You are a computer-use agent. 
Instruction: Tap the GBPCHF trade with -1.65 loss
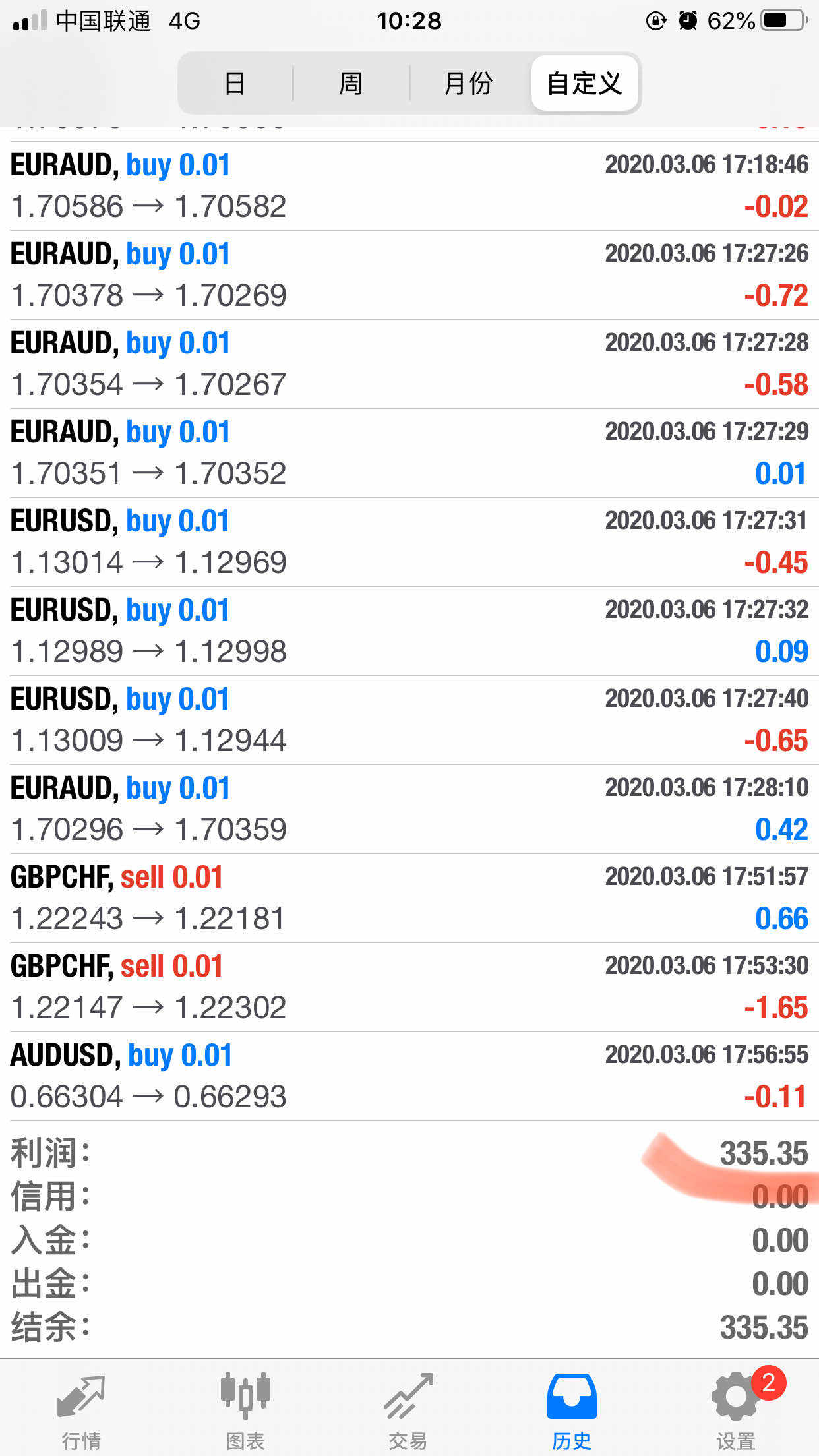409,987
